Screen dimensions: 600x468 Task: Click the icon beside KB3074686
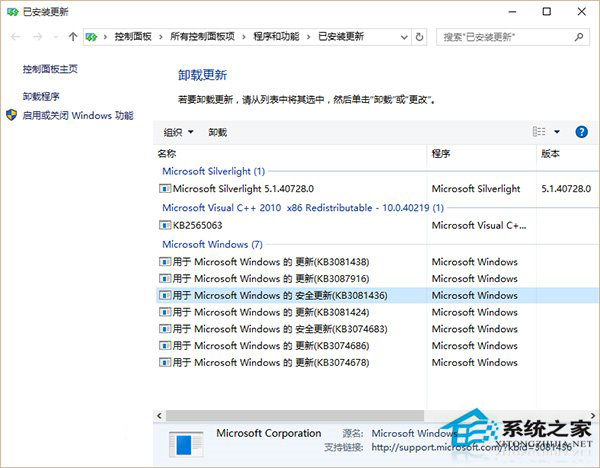pyautogui.click(x=165, y=346)
